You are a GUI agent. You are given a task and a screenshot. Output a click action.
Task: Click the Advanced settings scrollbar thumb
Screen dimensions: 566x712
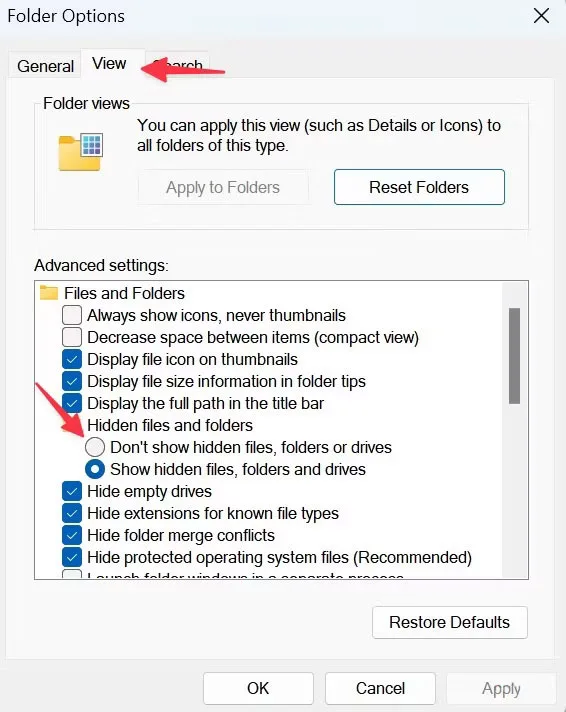pyautogui.click(x=514, y=356)
